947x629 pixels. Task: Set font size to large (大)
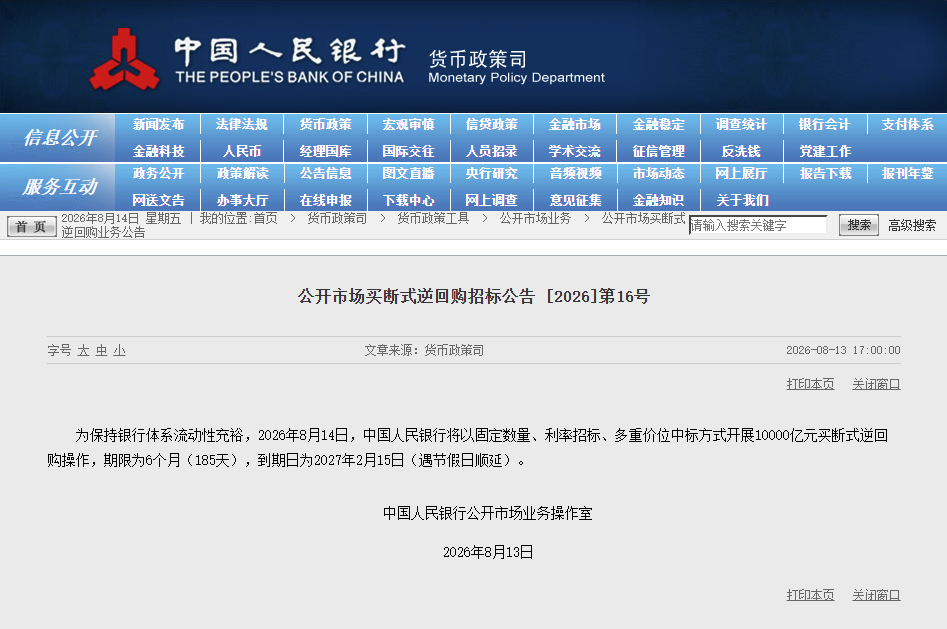[x=83, y=350]
